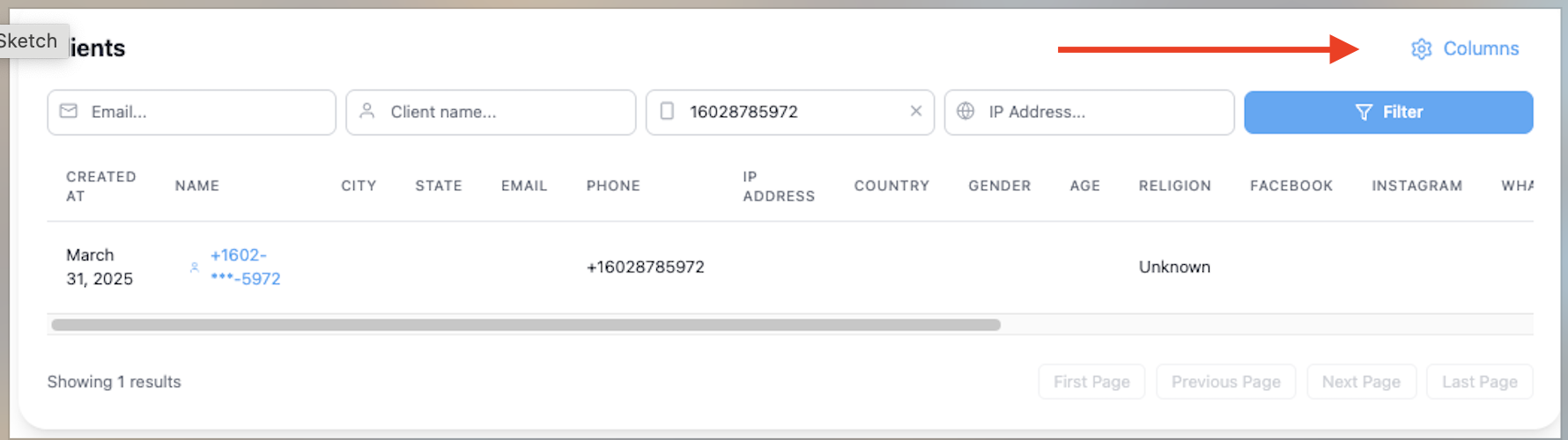Click the Sketch label in corner
Viewport: 1568px width, 440px height.
pyautogui.click(x=29, y=40)
